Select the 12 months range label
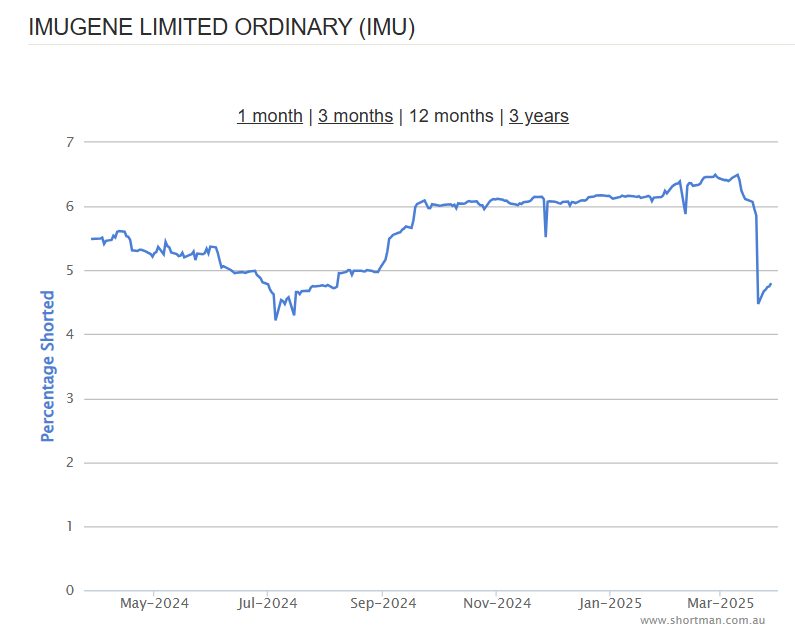The width and height of the screenshot is (795, 630). coord(451,116)
